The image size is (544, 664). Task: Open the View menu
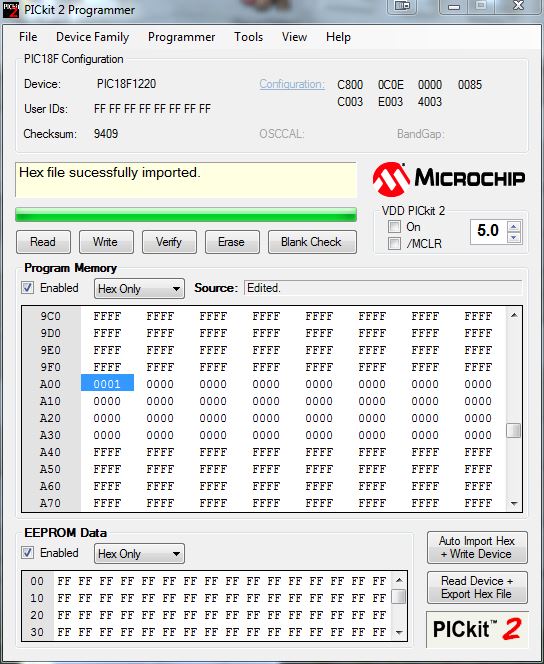click(x=294, y=37)
